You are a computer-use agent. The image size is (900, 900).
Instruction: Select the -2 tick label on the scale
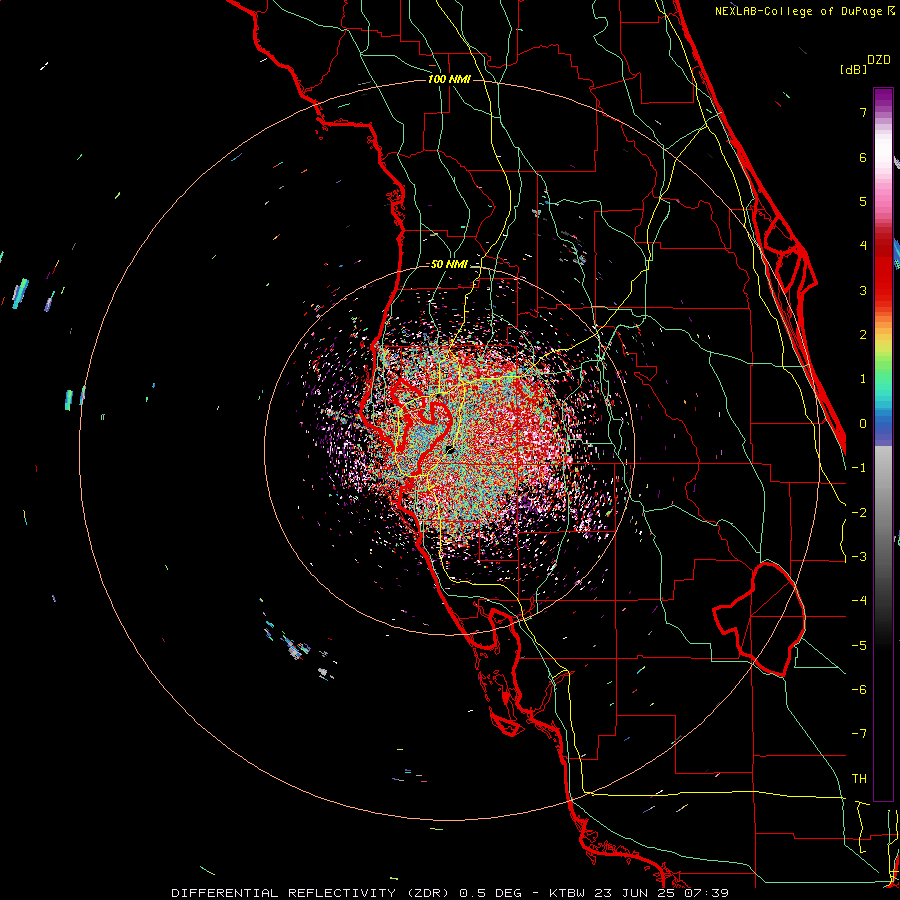point(859,513)
